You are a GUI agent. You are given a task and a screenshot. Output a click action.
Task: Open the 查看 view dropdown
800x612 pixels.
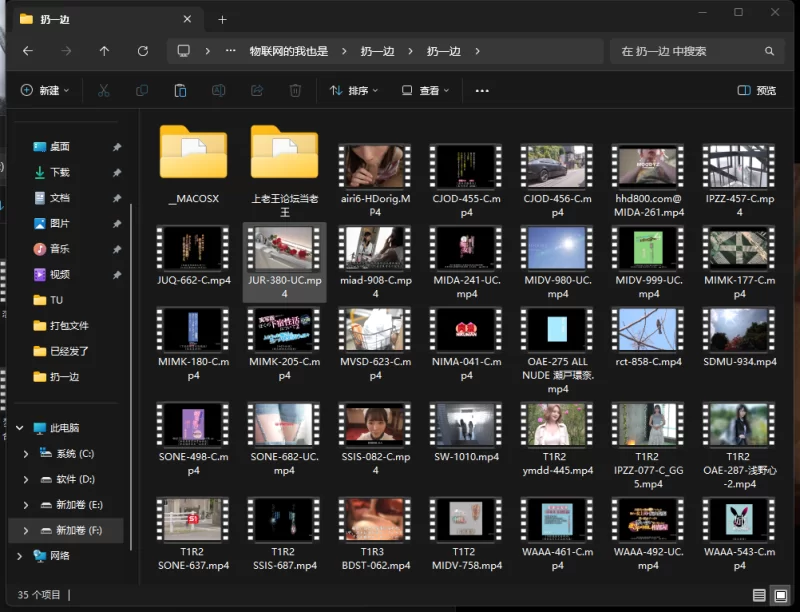click(426, 91)
